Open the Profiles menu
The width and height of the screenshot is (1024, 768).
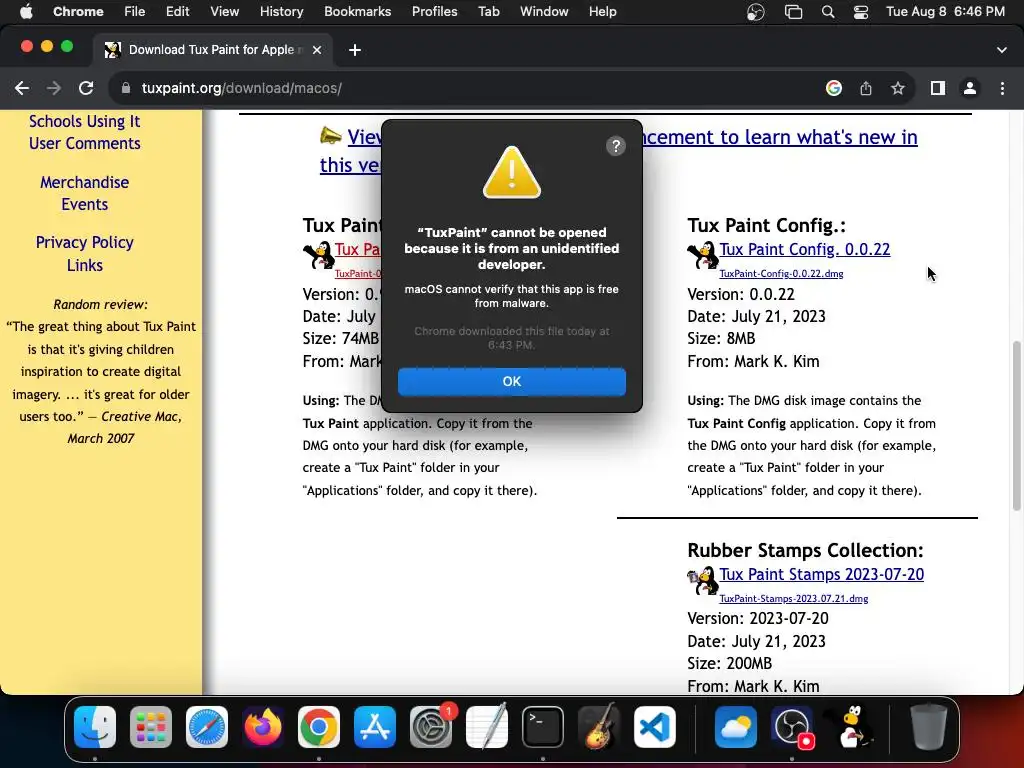[x=434, y=11]
